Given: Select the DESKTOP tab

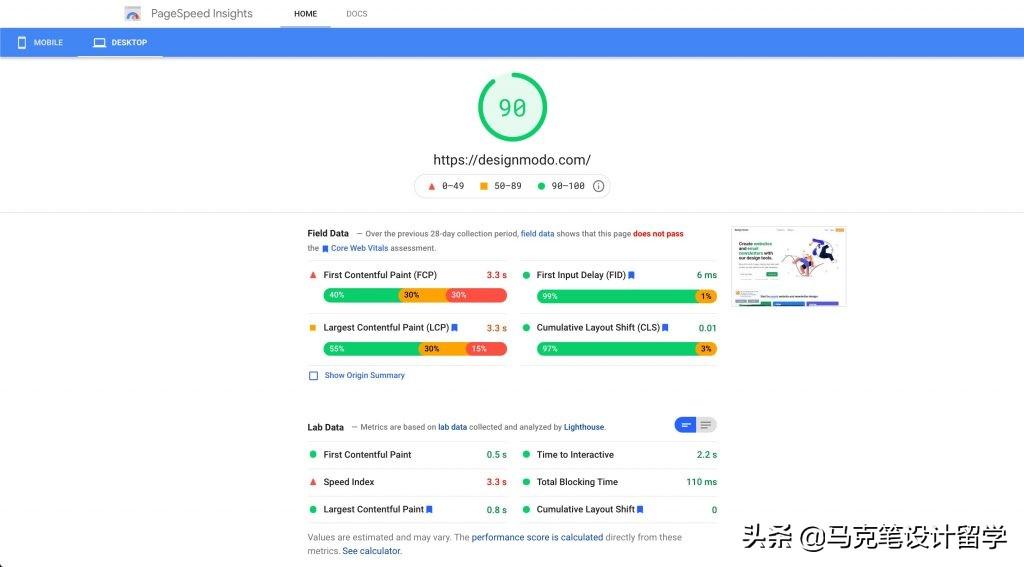Looking at the screenshot, I should click(x=120, y=42).
